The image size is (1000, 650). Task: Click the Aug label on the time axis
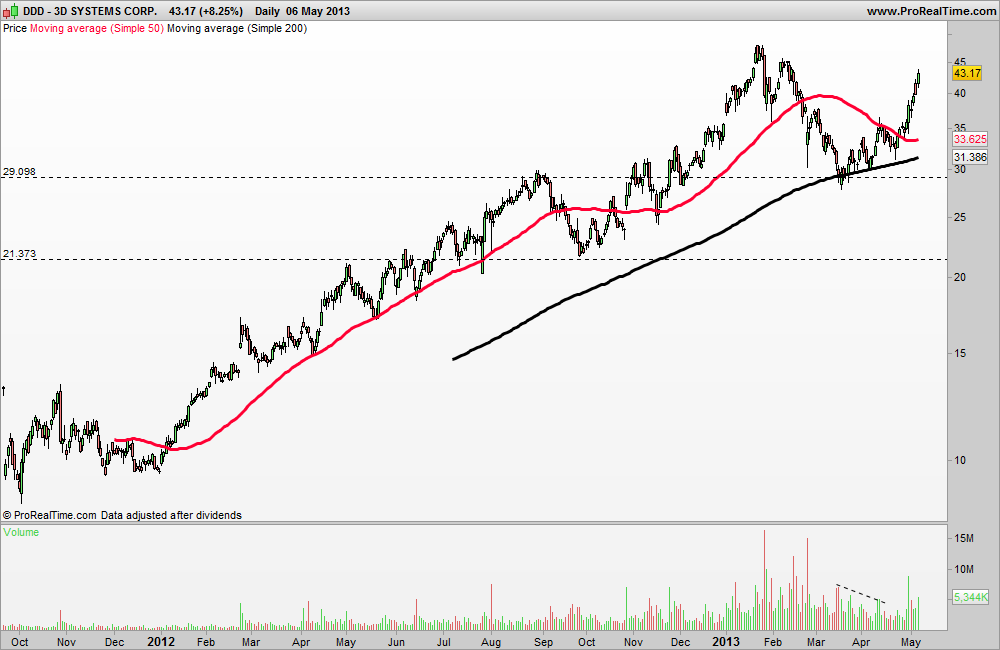[490, 642]
